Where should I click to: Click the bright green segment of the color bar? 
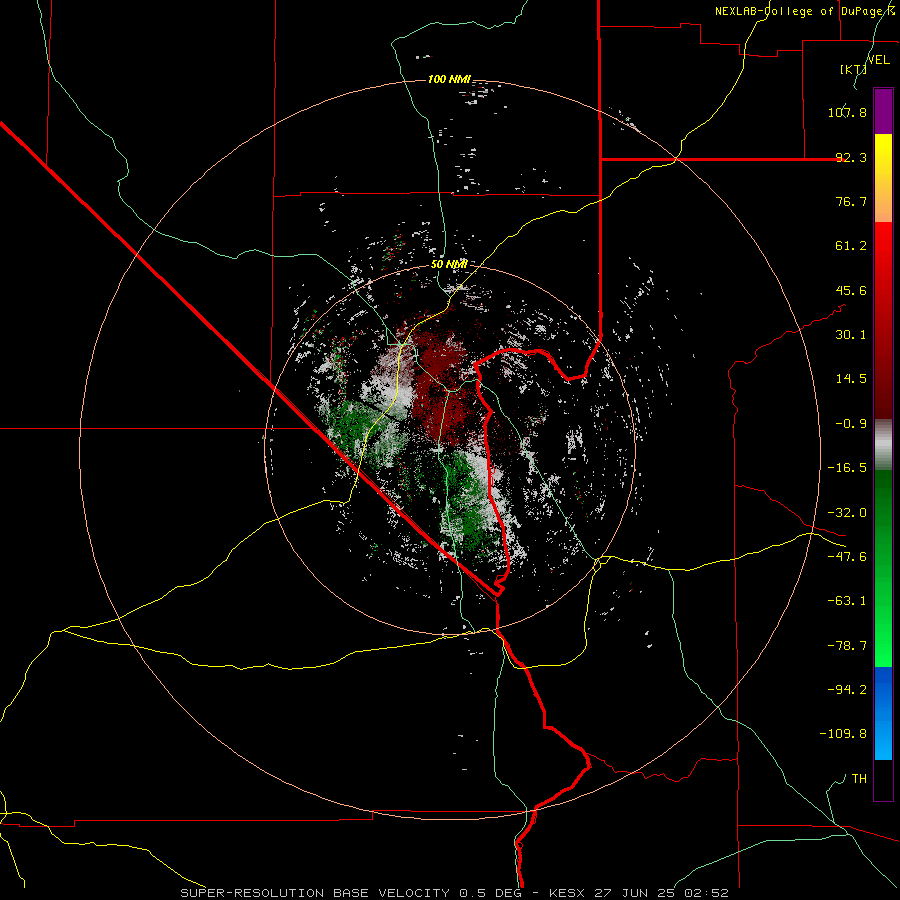(883, 568)
